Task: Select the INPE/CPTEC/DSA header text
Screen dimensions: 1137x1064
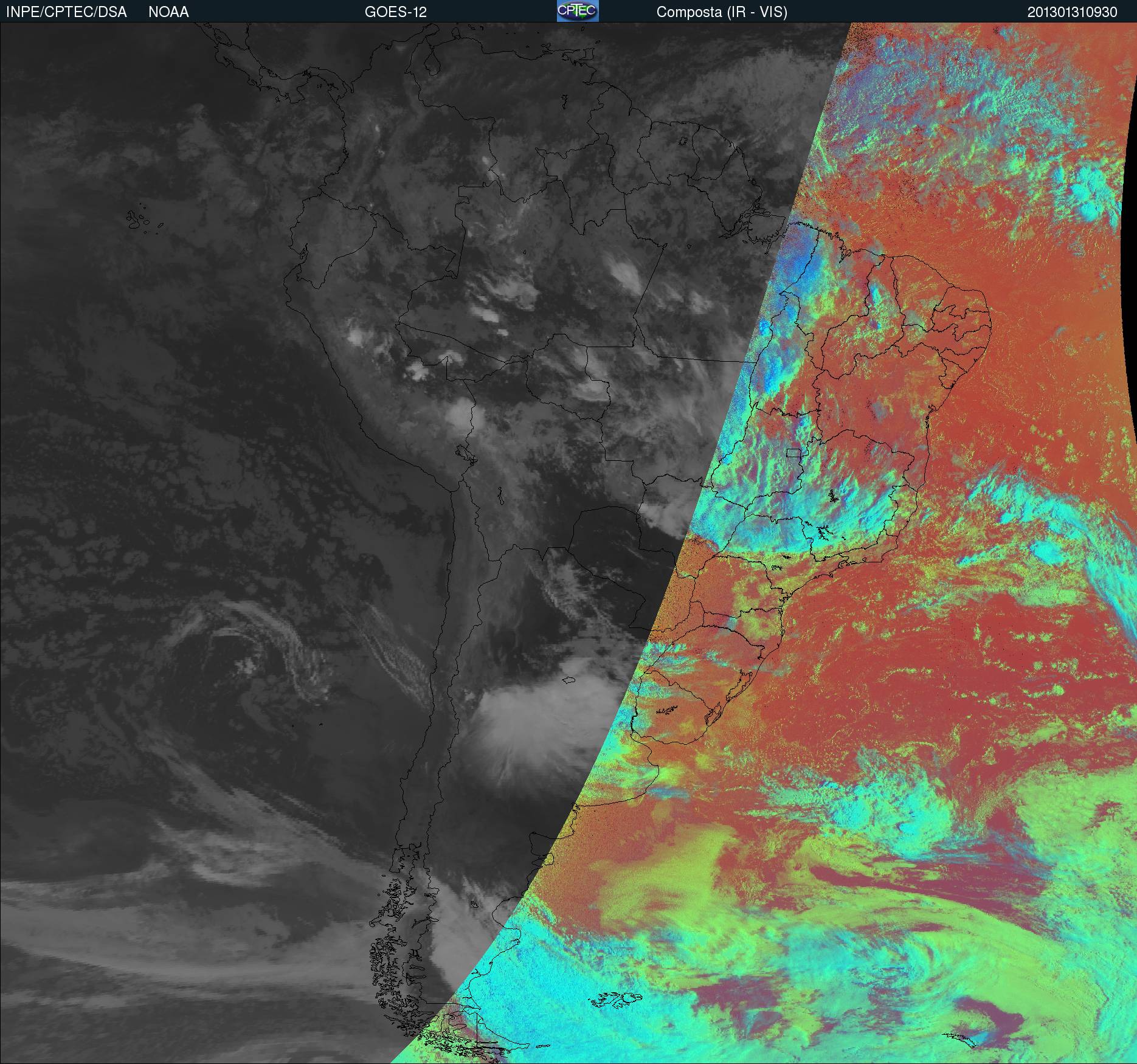Action: (66, 12)
